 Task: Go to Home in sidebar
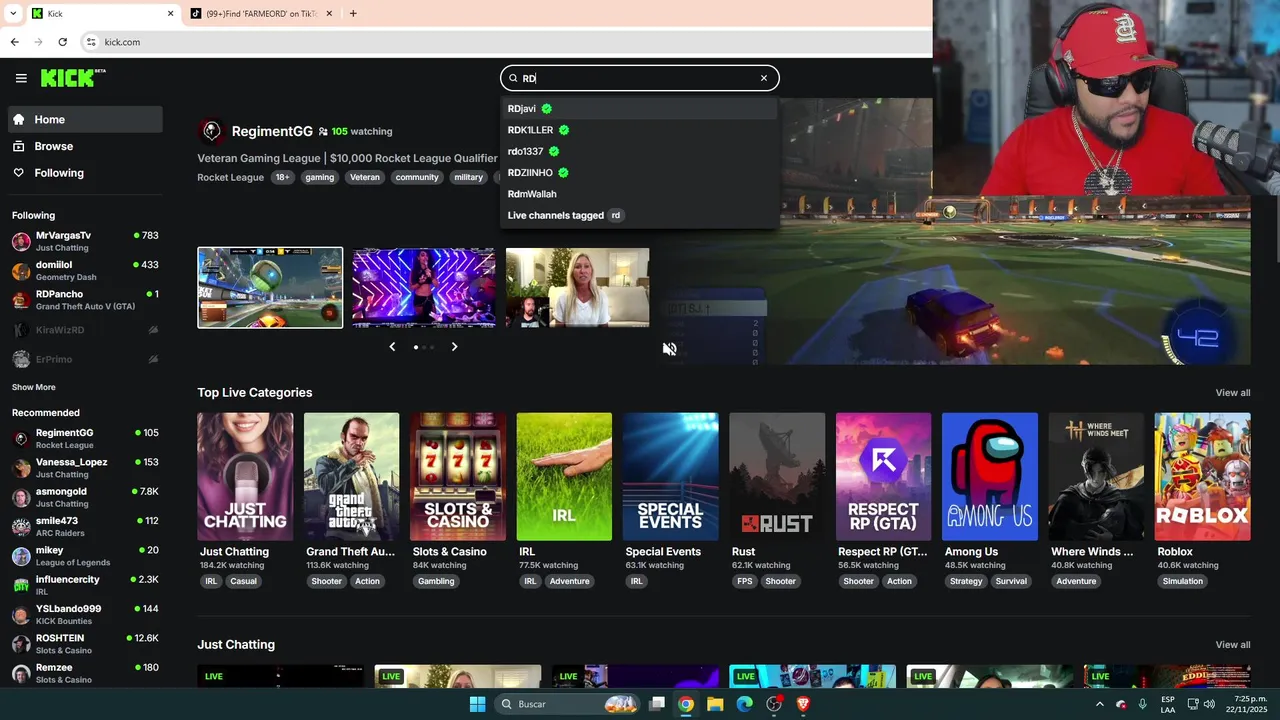(85, 119)
